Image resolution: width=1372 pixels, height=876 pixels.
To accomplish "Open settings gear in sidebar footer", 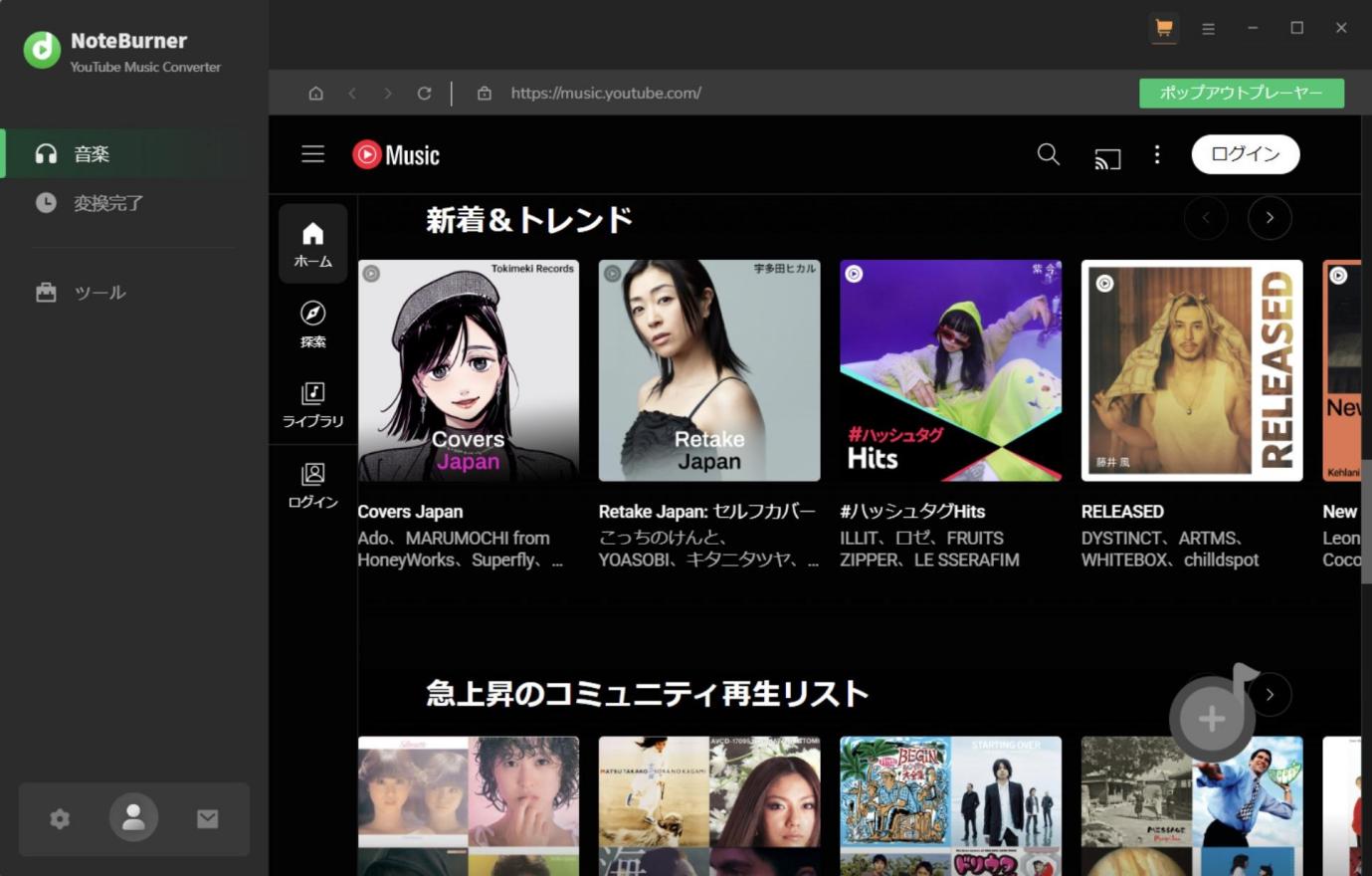I will (x=60, y=818).
